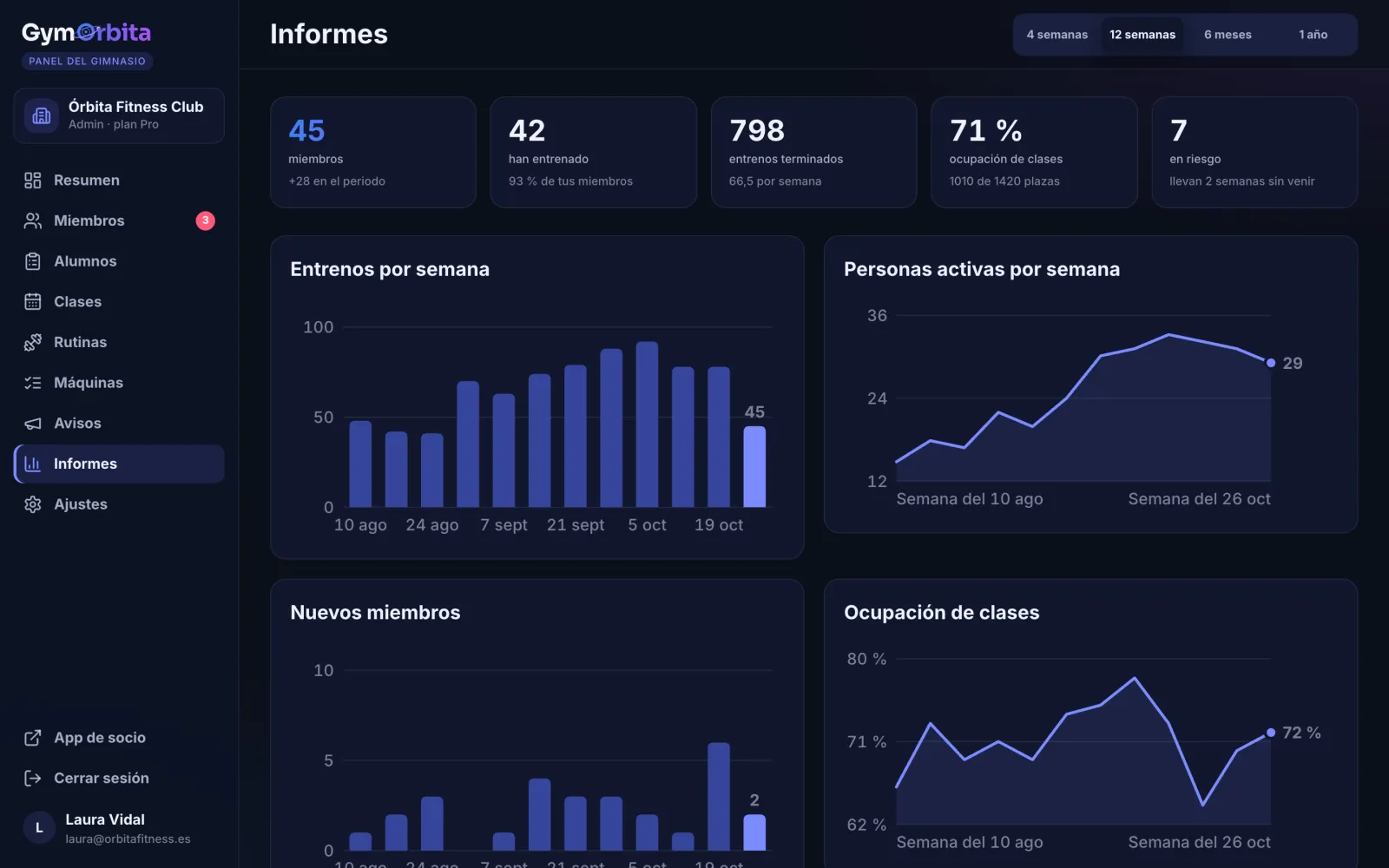The height and width of the screenshot is (868, 1389).
Task: Click the Resumen dashboard icon
Action: coord(32,180)
